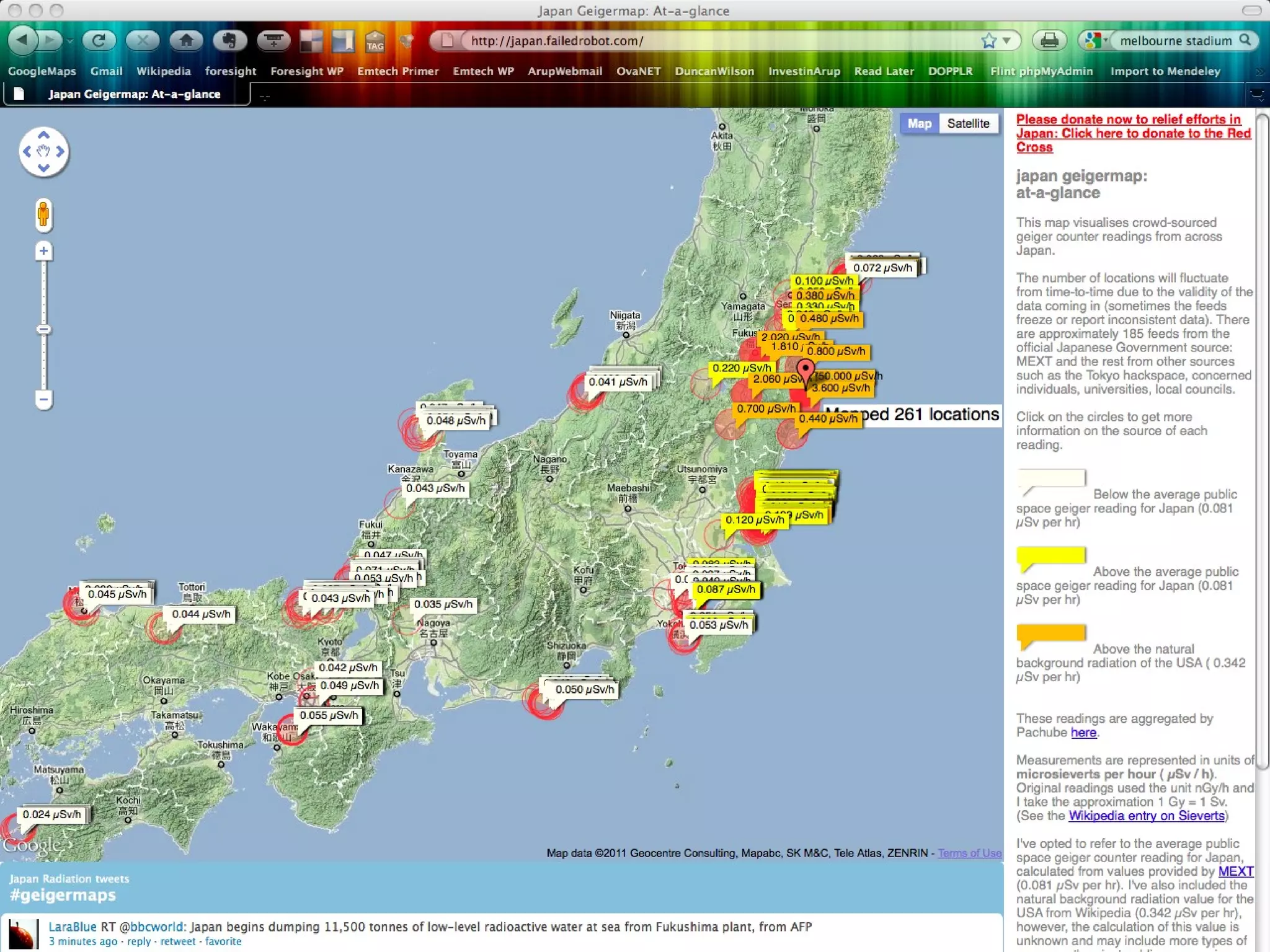Open the URL bar history dropdown arrow
The height and width of the screenshot is (952, 1270).
tap(1007, 41)
